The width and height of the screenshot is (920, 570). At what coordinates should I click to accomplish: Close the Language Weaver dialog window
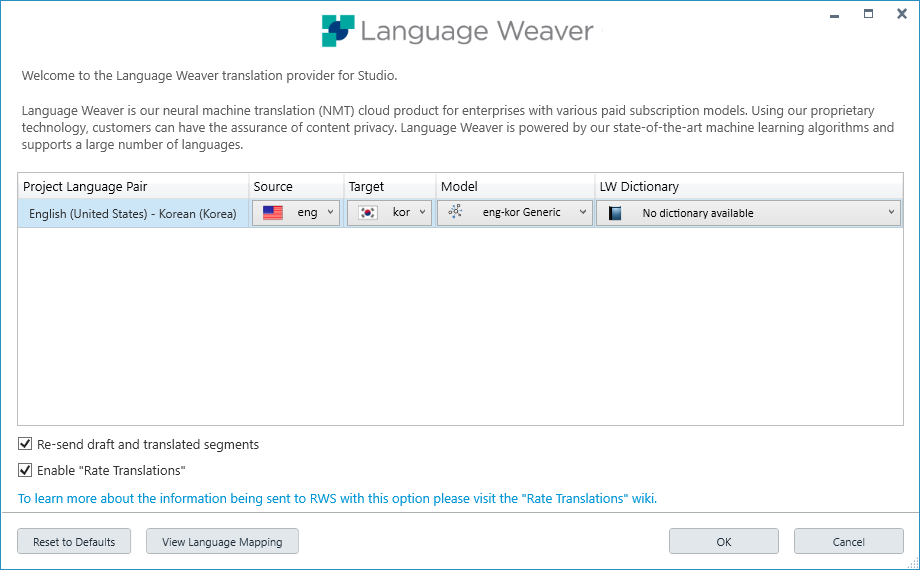902,14
